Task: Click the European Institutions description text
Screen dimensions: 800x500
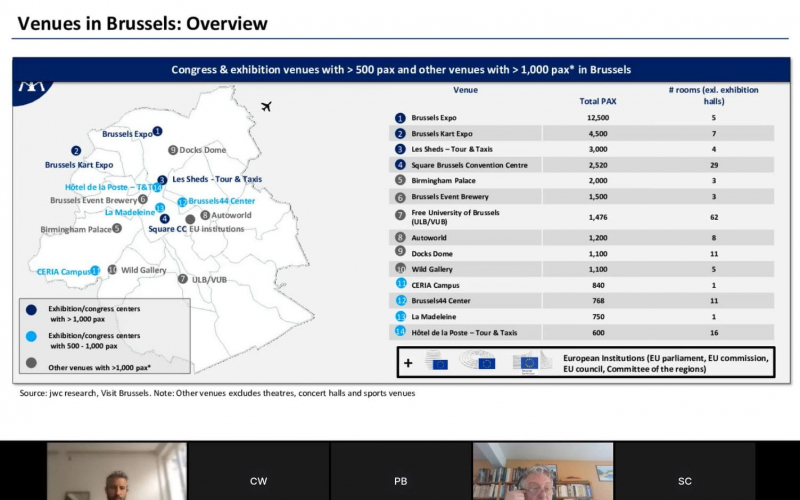Action: 666,363
